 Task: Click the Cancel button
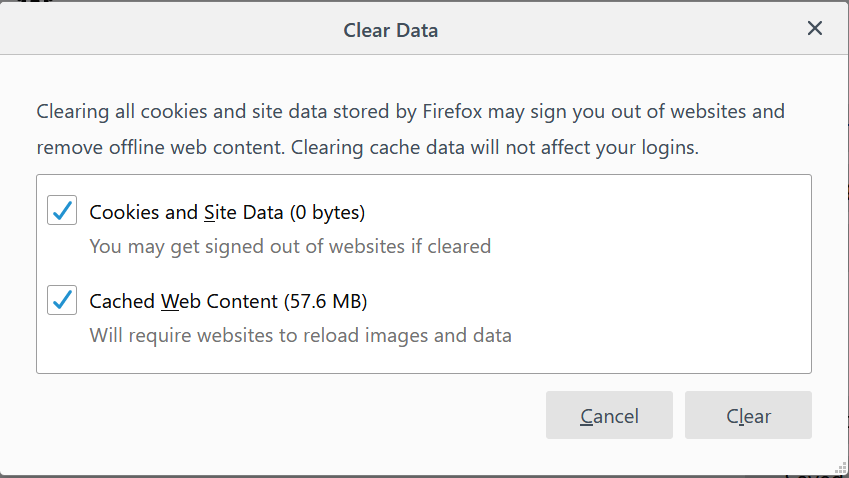pos(609,415)
